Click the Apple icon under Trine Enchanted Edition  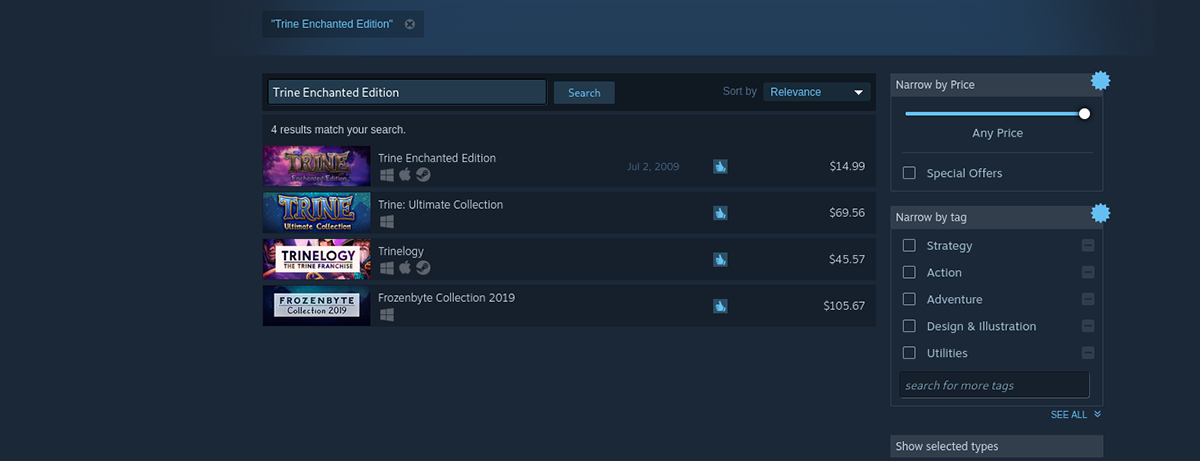tap(405, 174)
